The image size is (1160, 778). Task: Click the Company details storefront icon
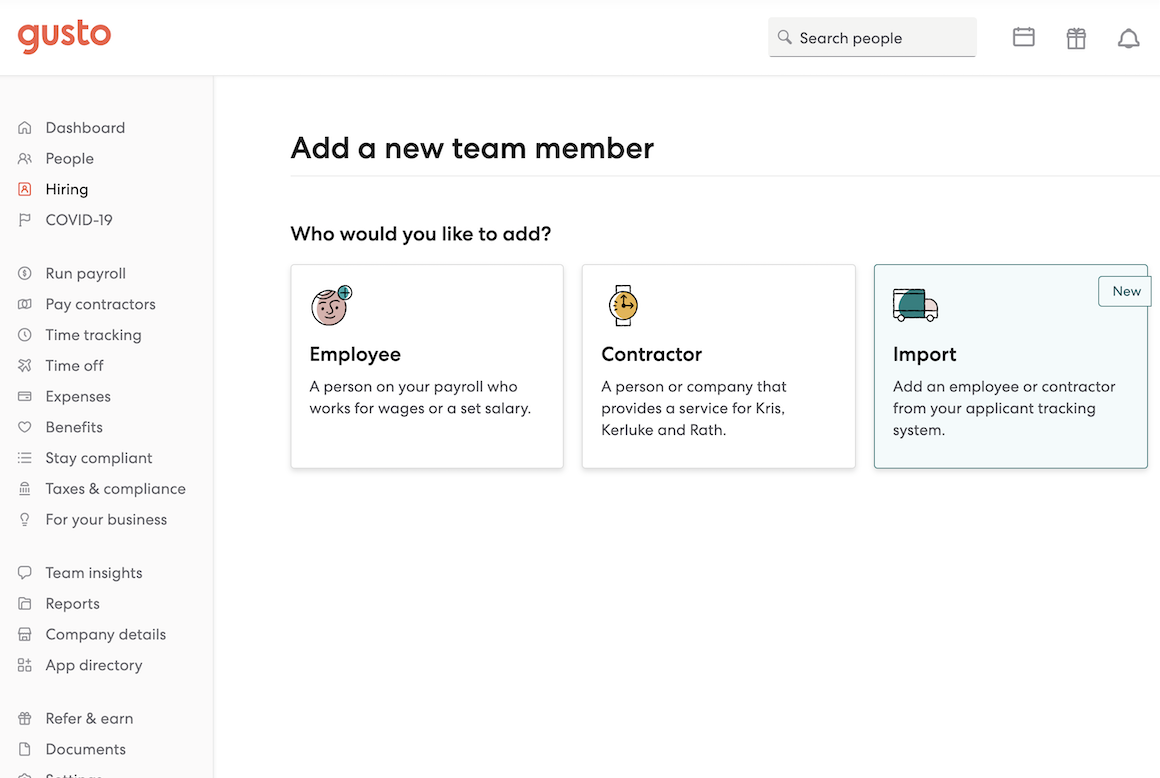(24, 635)
